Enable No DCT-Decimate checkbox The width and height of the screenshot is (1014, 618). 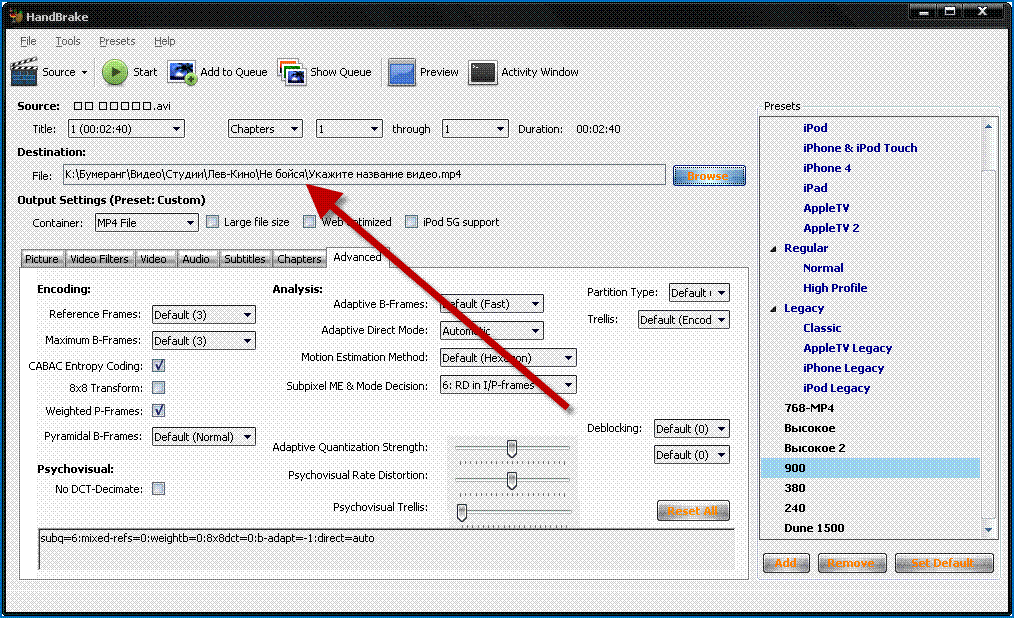click(x=158, y=489)
